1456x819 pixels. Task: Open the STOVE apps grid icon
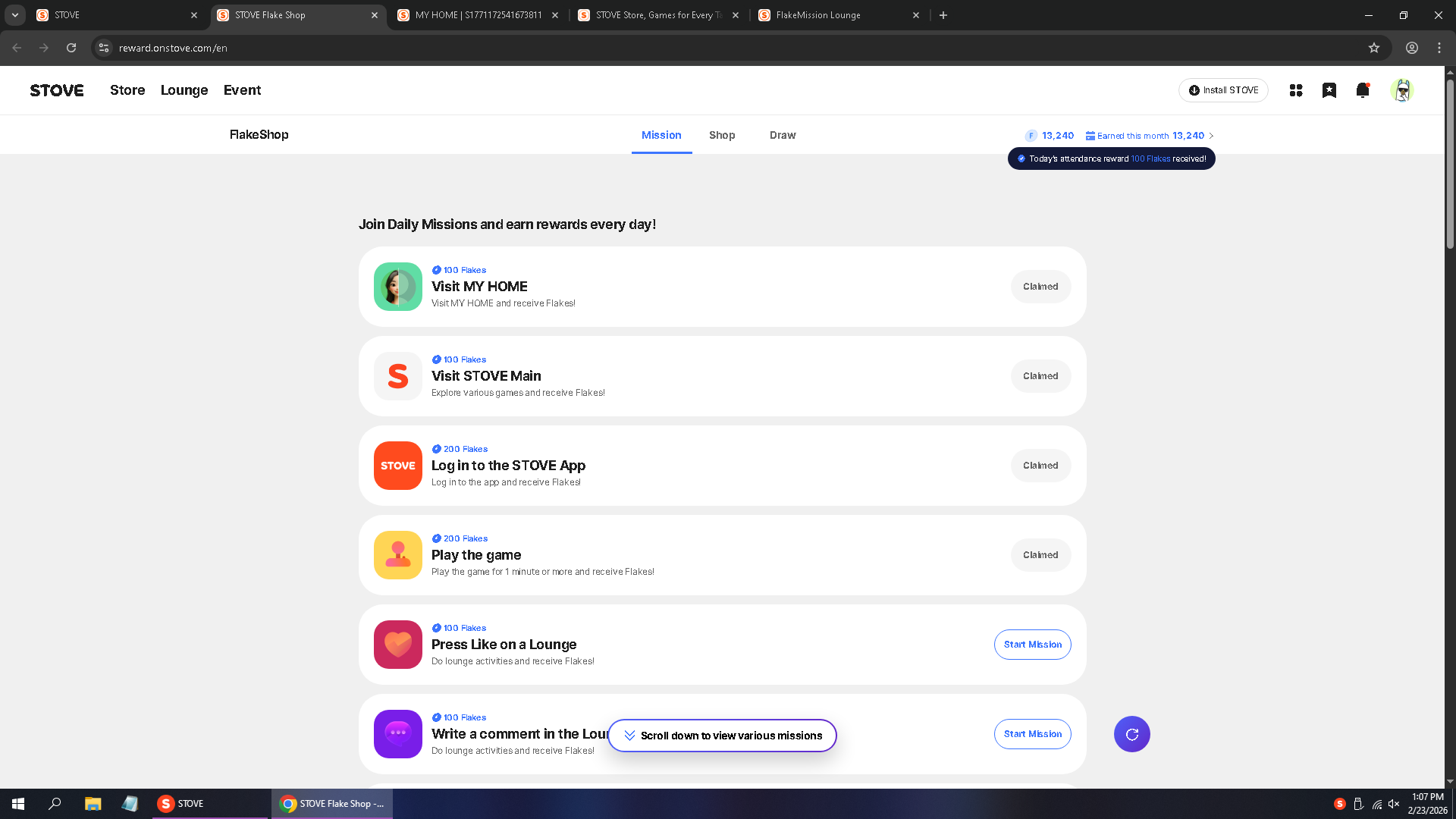coord(1296,90)
